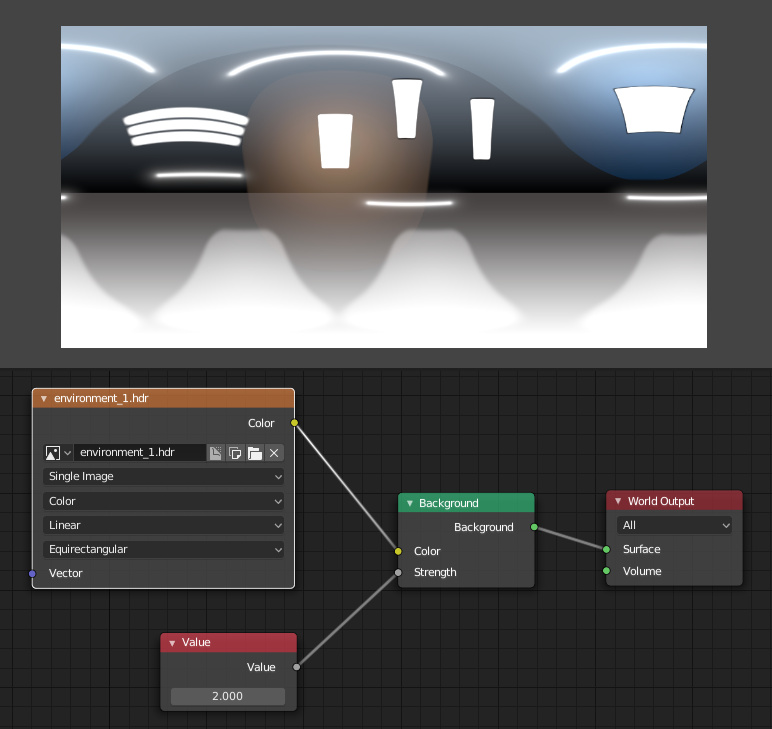The width and height of the screenshot is (772, 729).
Task: Click the Surface label in World Output
Action: 642,549
